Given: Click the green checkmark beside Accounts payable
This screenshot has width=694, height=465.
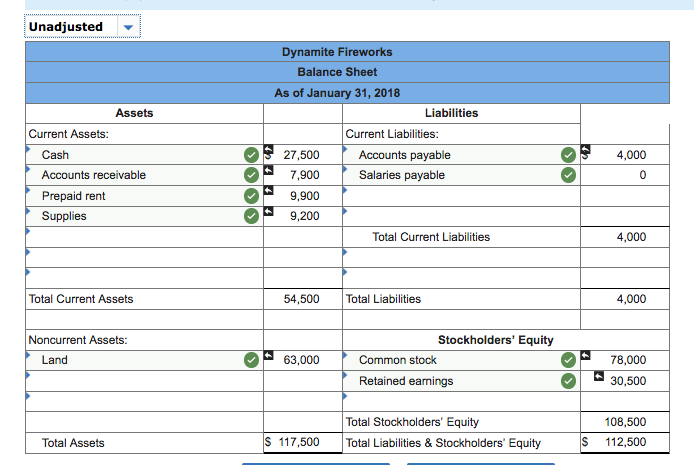Looking at the screenshot, I should [568, 155].
